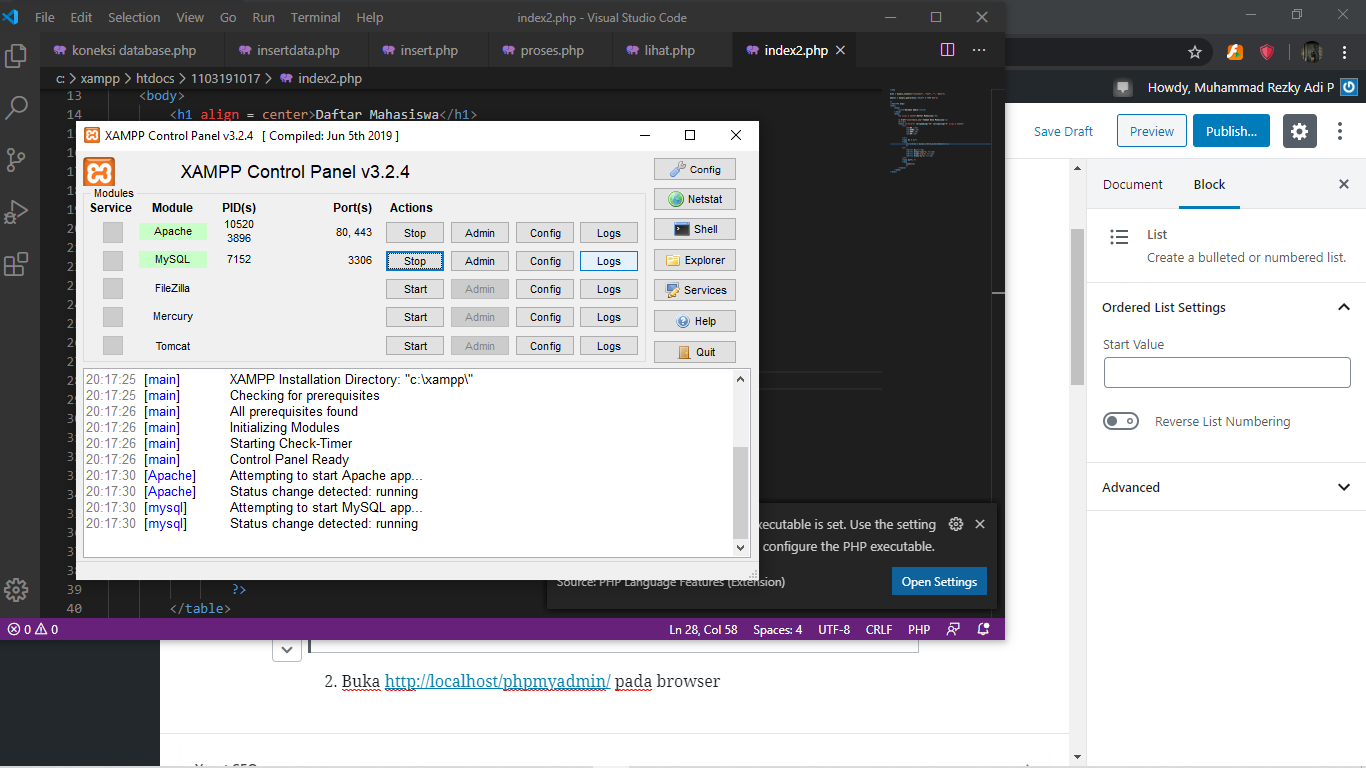Open the WordPress editor settings gear
Screen dimensions: 1366x768
click(1299, 131)
